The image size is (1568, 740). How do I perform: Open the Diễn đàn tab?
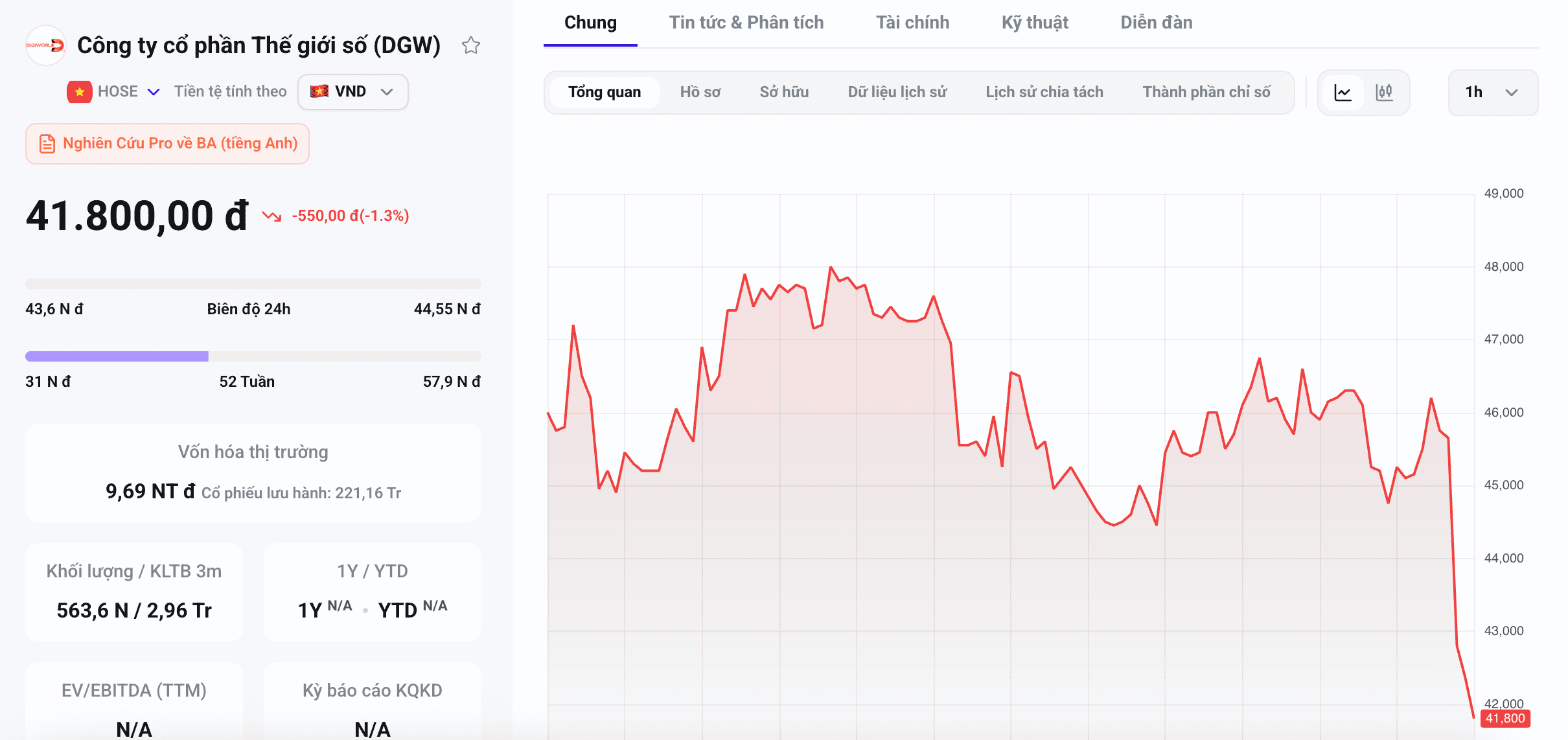tap(1157, 23)
